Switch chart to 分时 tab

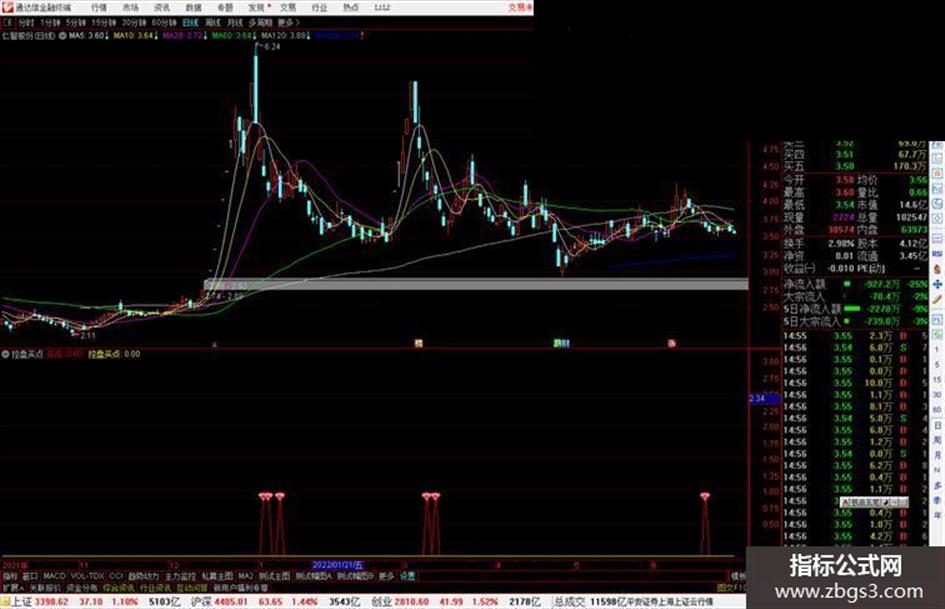[x=25, y=22]
